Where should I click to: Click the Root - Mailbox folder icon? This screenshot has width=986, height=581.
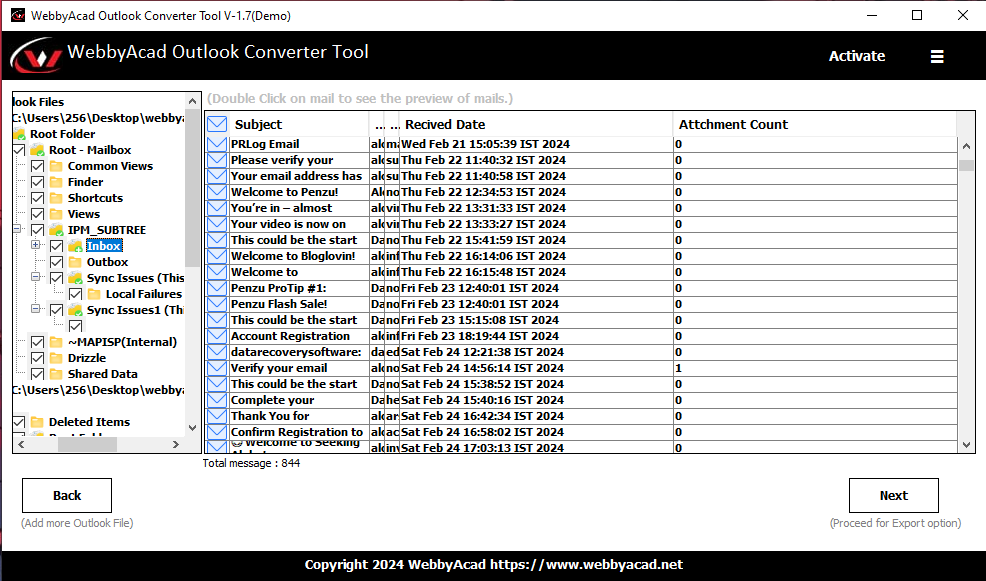click(x=38, y=150)
